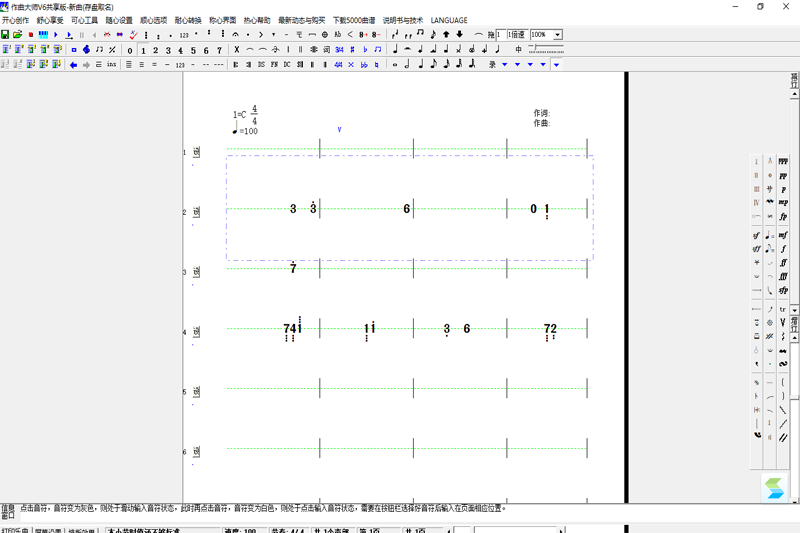Click the blue left arrow icon
This screenshot has width=800, height=533.
73,65
